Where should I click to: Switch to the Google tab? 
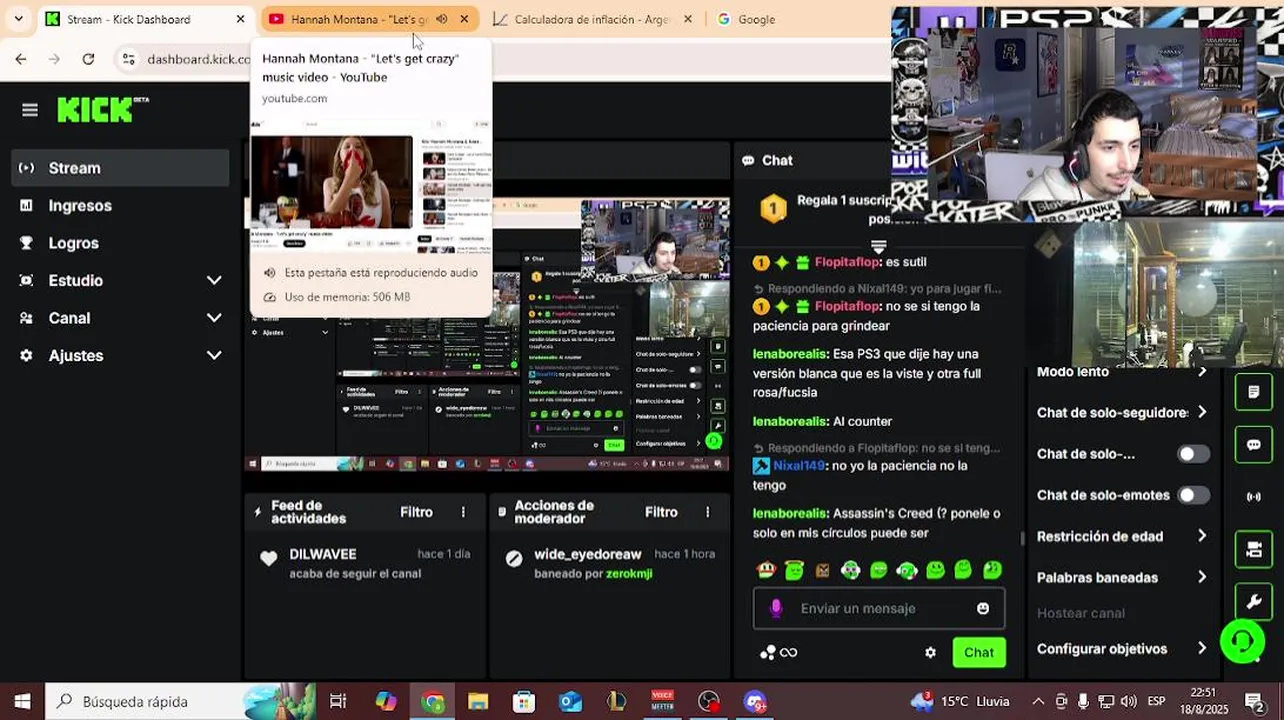tap(756, 19)
